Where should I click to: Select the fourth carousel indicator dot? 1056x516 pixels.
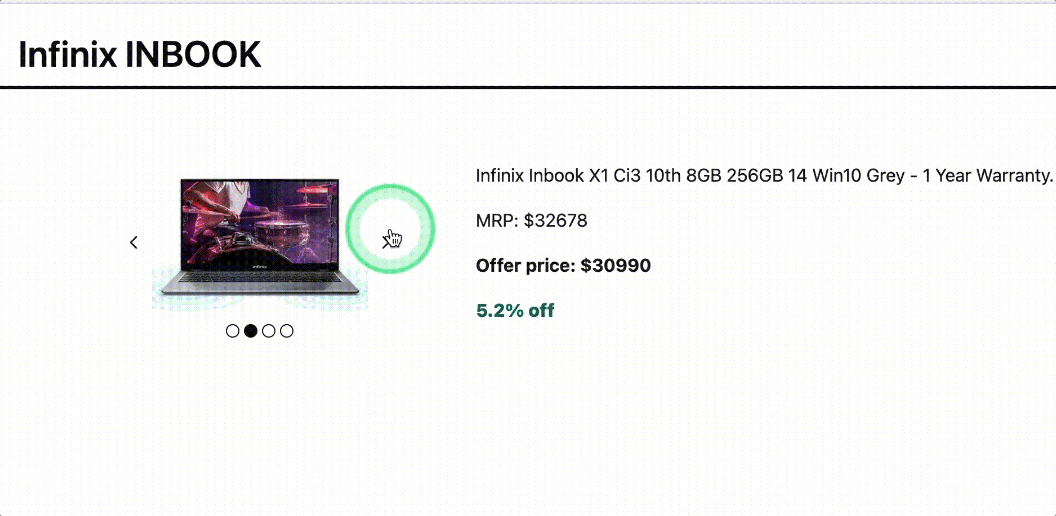tap(287, 331)
